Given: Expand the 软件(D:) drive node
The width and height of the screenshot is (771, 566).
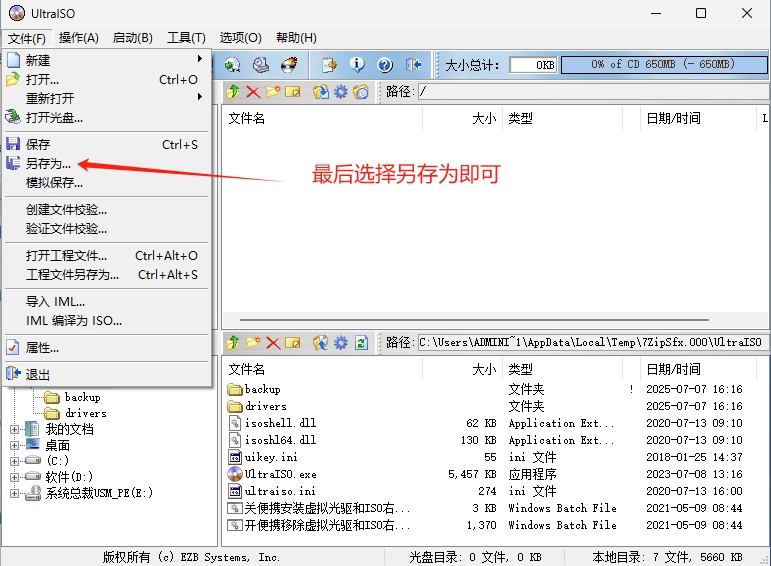Looking at the screenshot, I should tap(15, 477).
